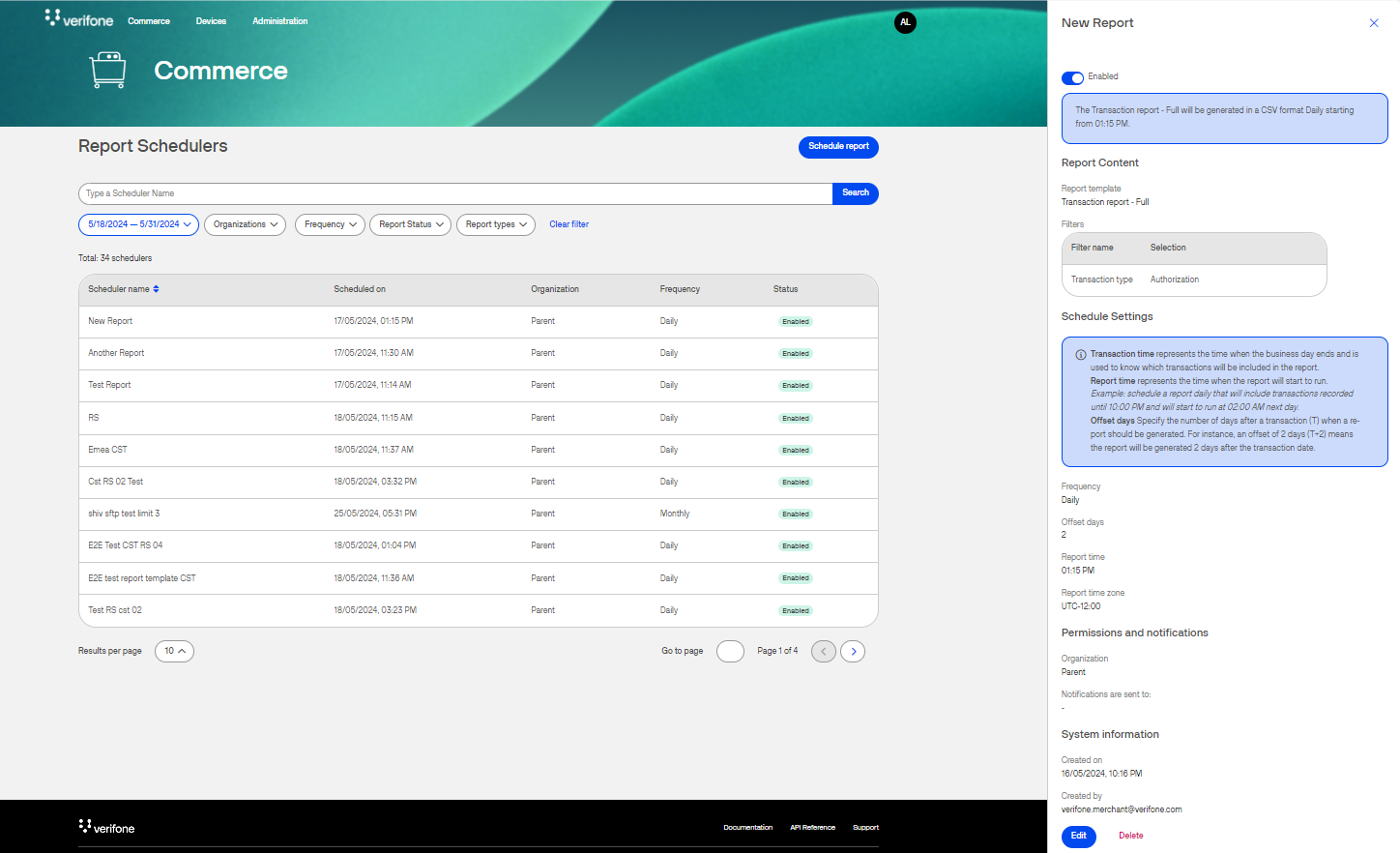The image size is (1400, 853).
Task: Open the Devices menu
Action: coord(211,20)
